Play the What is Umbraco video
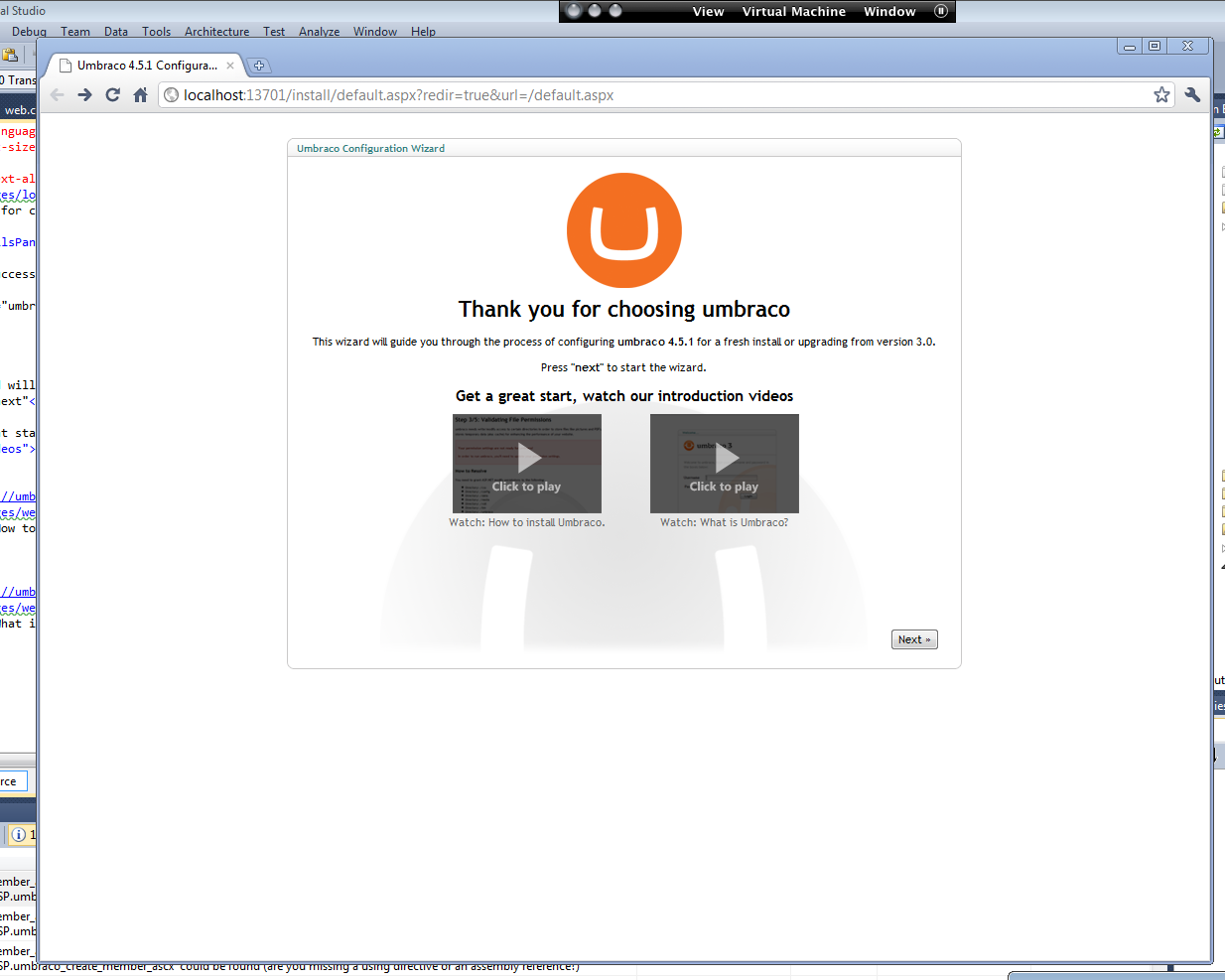The image size is (1225, 980). pos(725,463)
